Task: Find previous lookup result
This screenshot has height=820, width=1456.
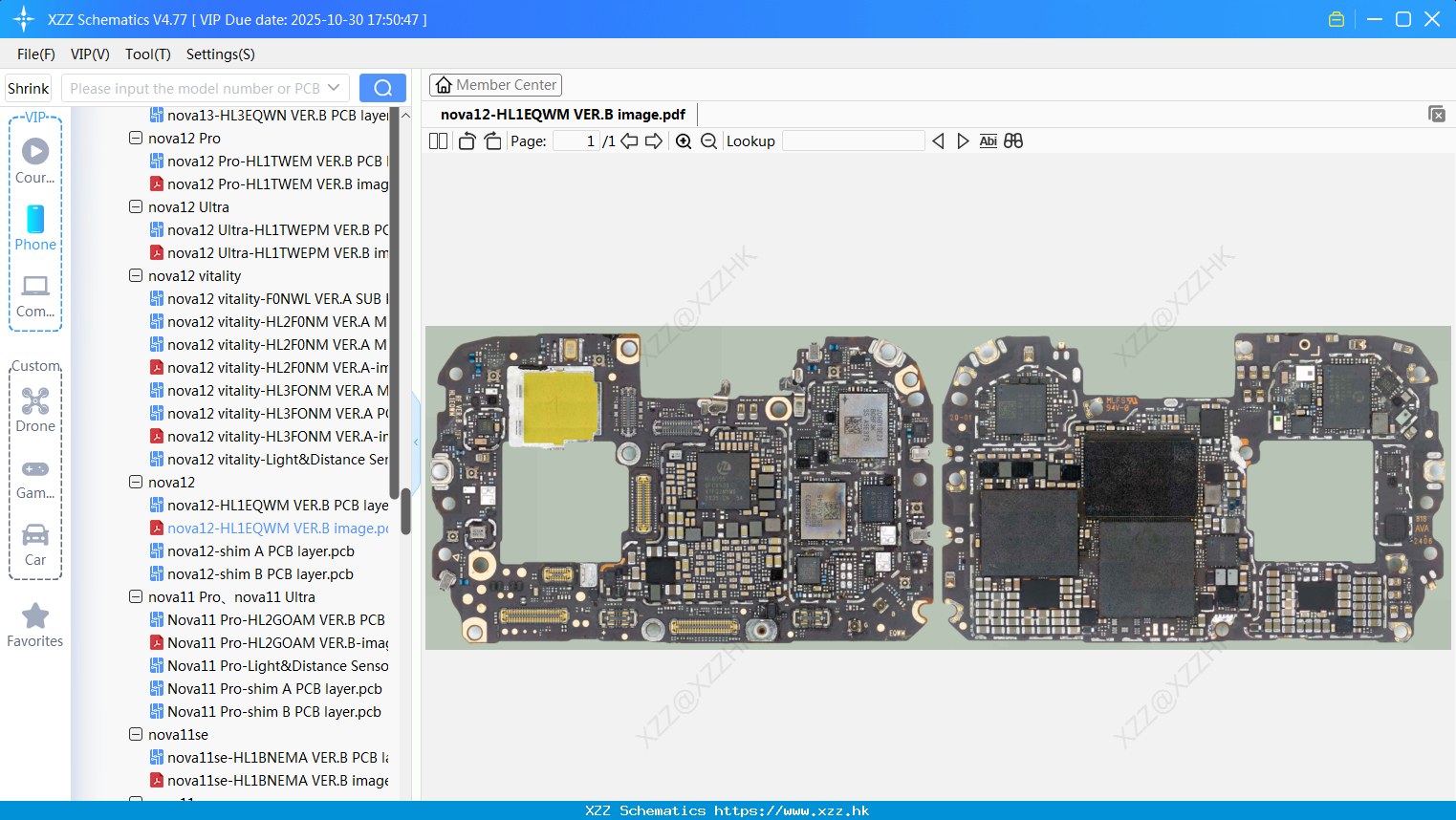Action: [938, 140]
